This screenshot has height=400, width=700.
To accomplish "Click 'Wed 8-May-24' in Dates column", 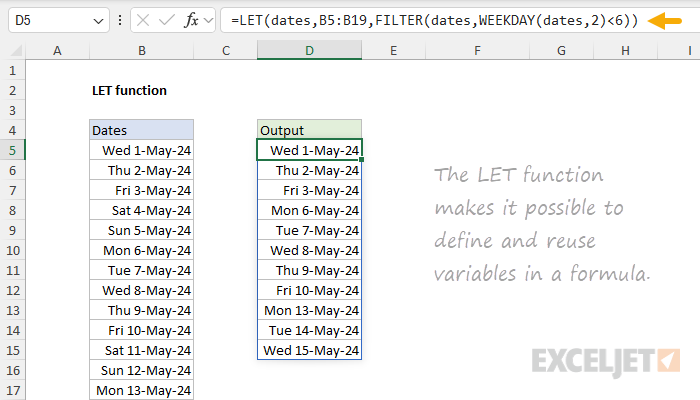I will pyautogui.click(x=142, y=290).
